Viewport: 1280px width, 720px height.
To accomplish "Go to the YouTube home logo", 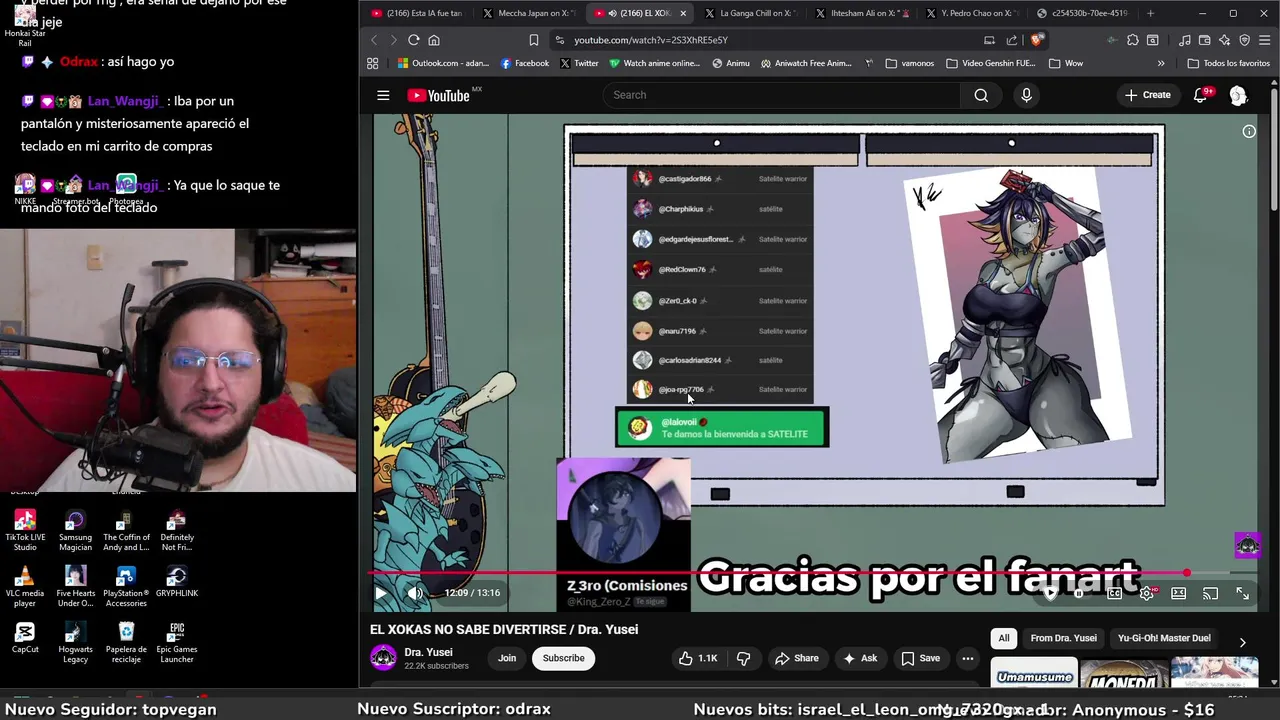I will (439, 95).
